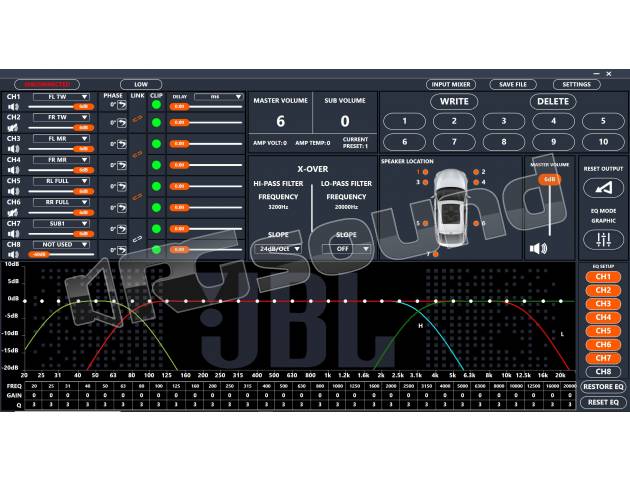Viewport: 630px width, 480px height.
Task: Flip the phase of CH8
Action: click(x=121, y=250)
